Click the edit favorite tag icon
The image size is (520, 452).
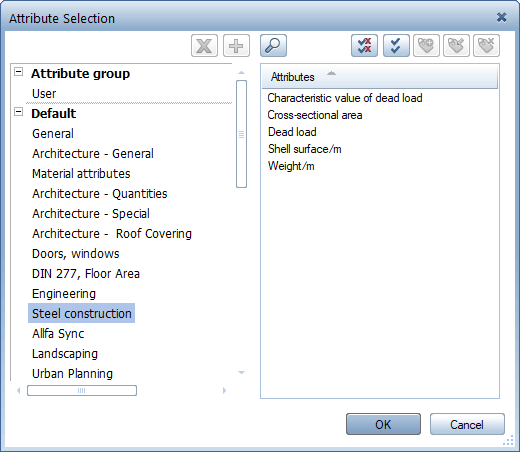(456, 46)
